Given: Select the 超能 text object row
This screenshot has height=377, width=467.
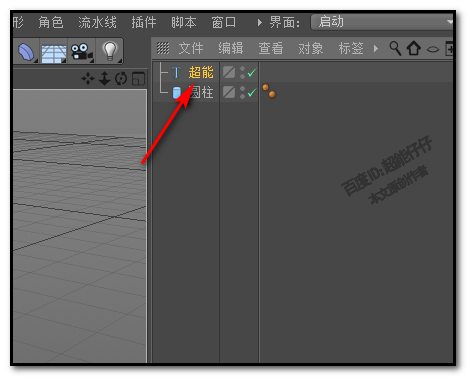Looking at the screenshot, I should pyautogui.click(x=201, y=72).
